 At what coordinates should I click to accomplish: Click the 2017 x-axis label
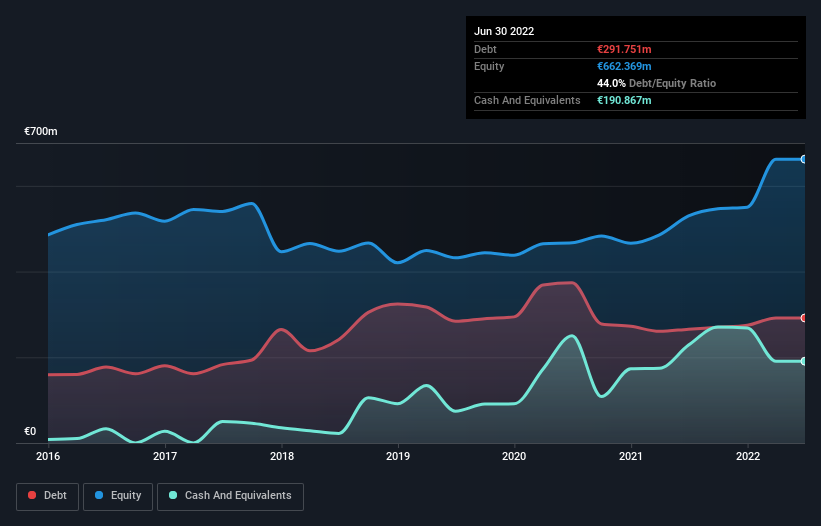165,456
